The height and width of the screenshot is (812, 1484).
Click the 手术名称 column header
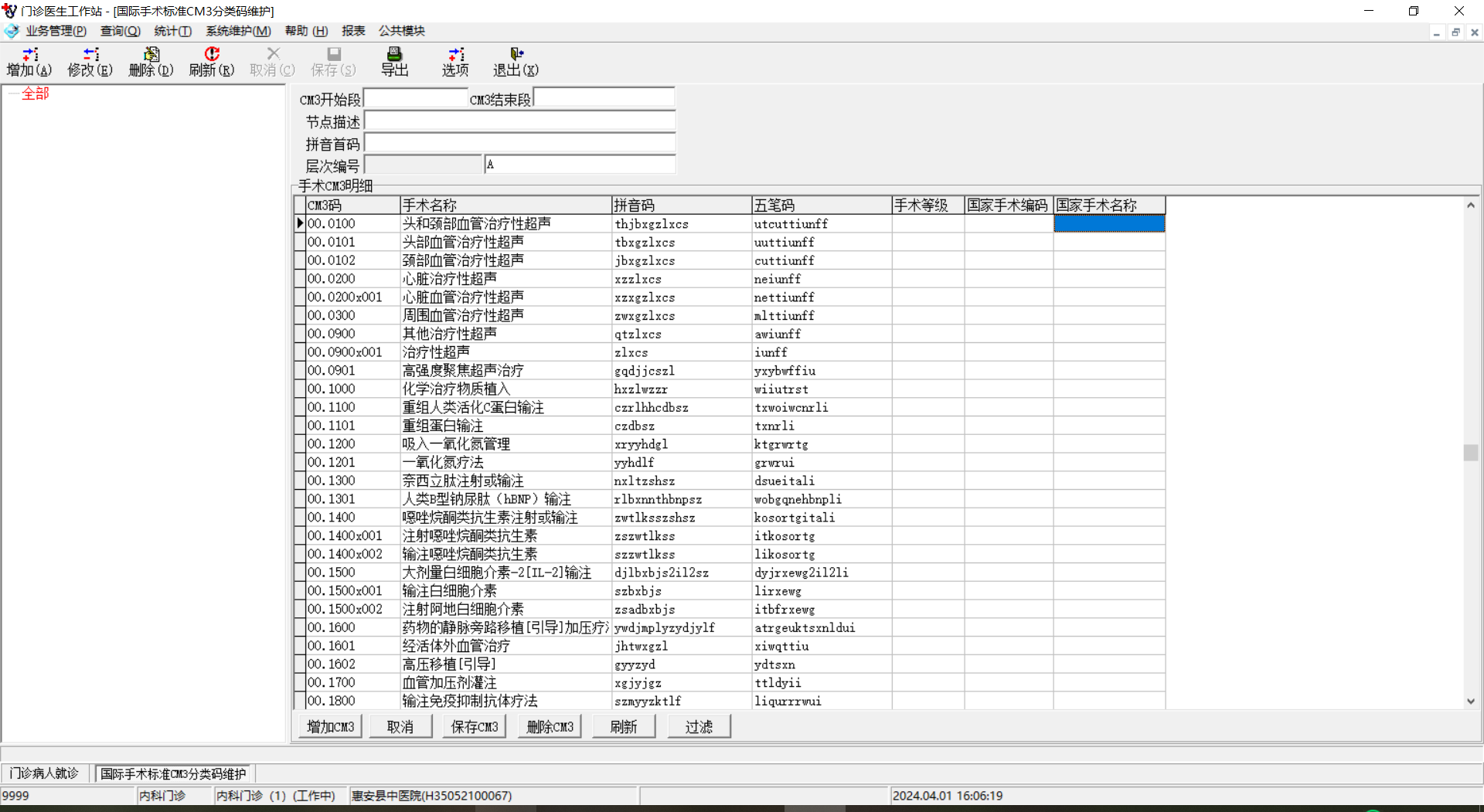pyautogui.click(x=505, y=205)
